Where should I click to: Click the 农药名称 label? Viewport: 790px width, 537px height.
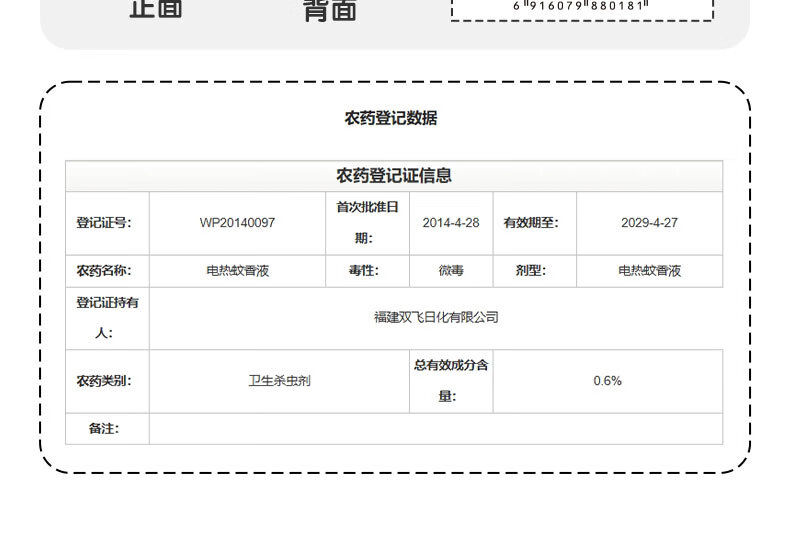104,271
